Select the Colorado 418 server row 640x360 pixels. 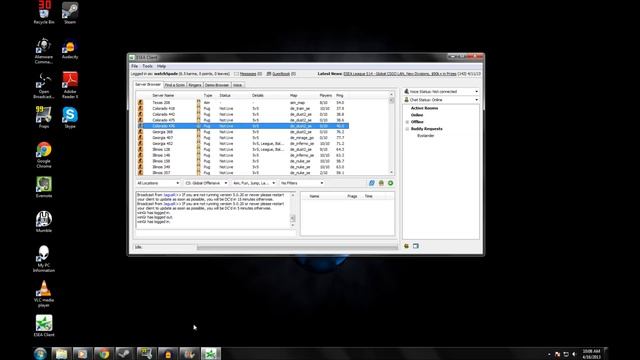(242, 109)
